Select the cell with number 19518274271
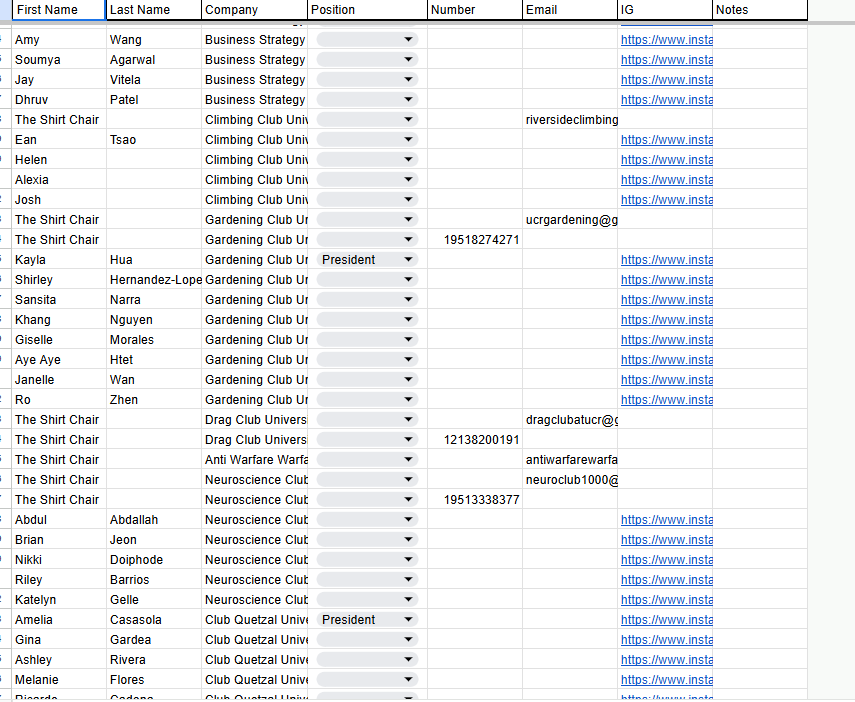855x702 pixels. (x=475, y=240)
